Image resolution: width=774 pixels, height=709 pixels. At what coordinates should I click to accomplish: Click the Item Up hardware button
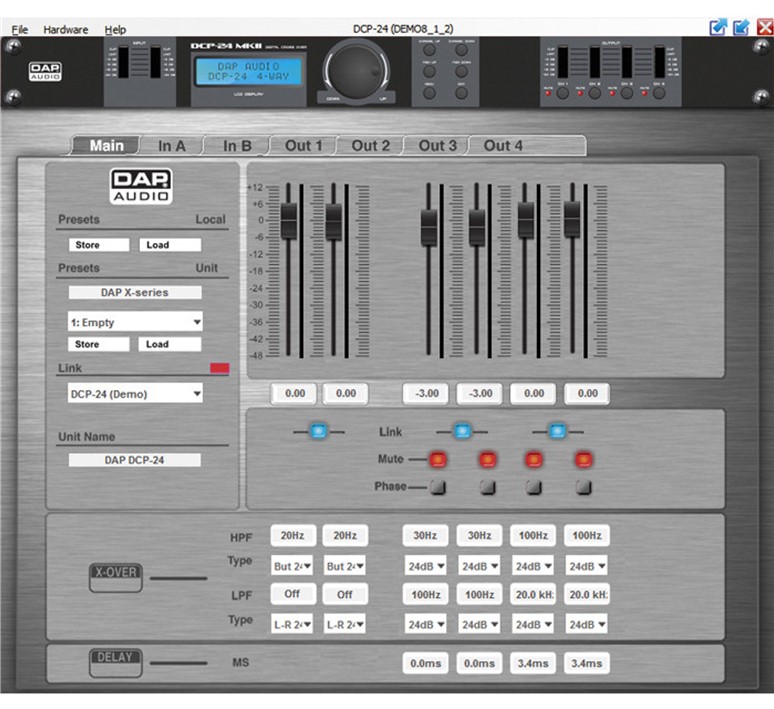coord(429,72)
